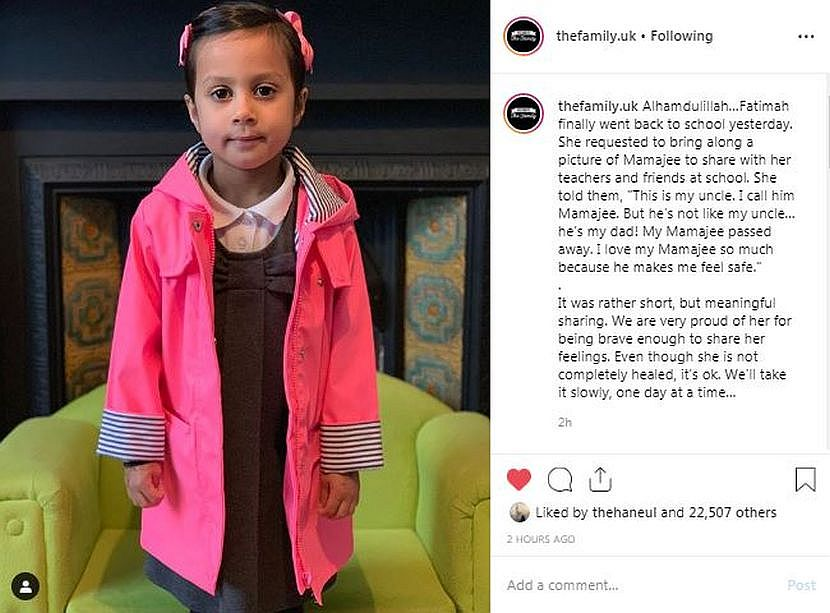Click the caption panel's vertical scrollbar
This screenshot has width=830, height=613.
[x=827, y=263]
